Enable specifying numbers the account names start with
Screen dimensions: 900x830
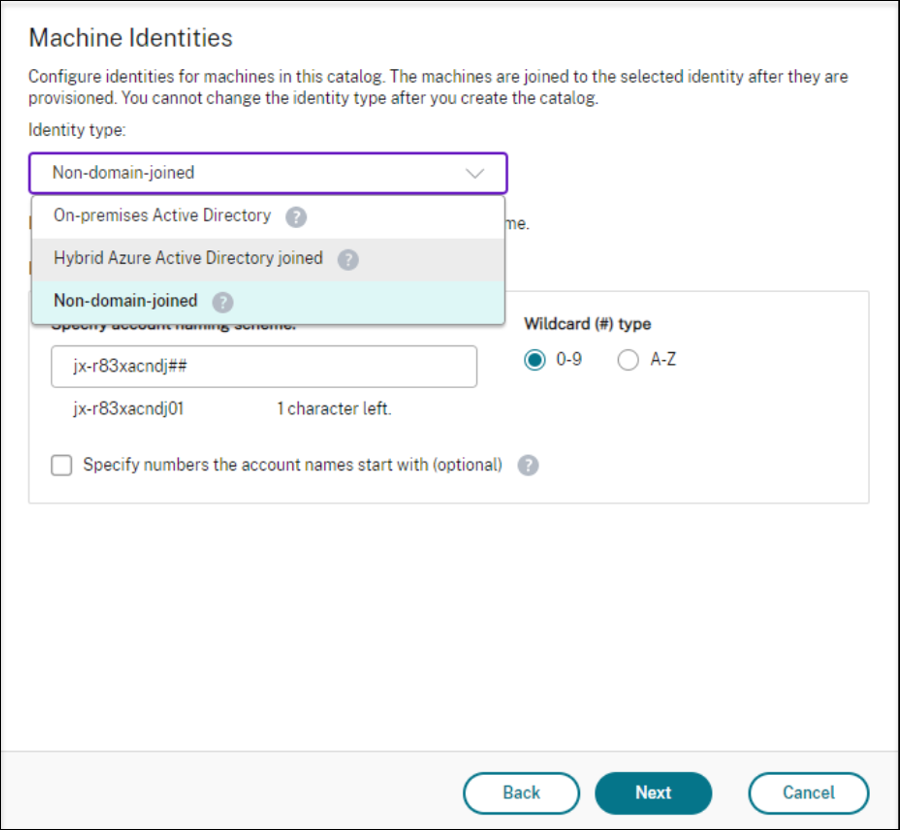click(x=61, y=465)
